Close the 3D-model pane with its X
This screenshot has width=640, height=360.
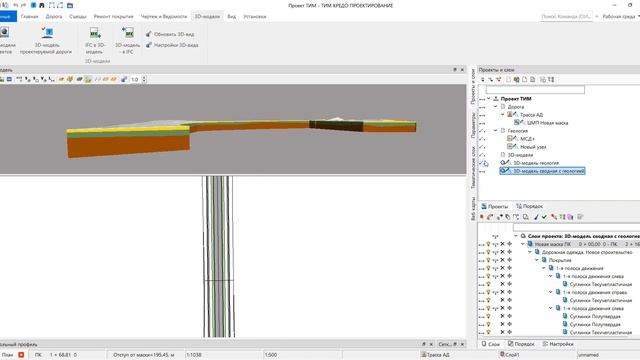462,70
